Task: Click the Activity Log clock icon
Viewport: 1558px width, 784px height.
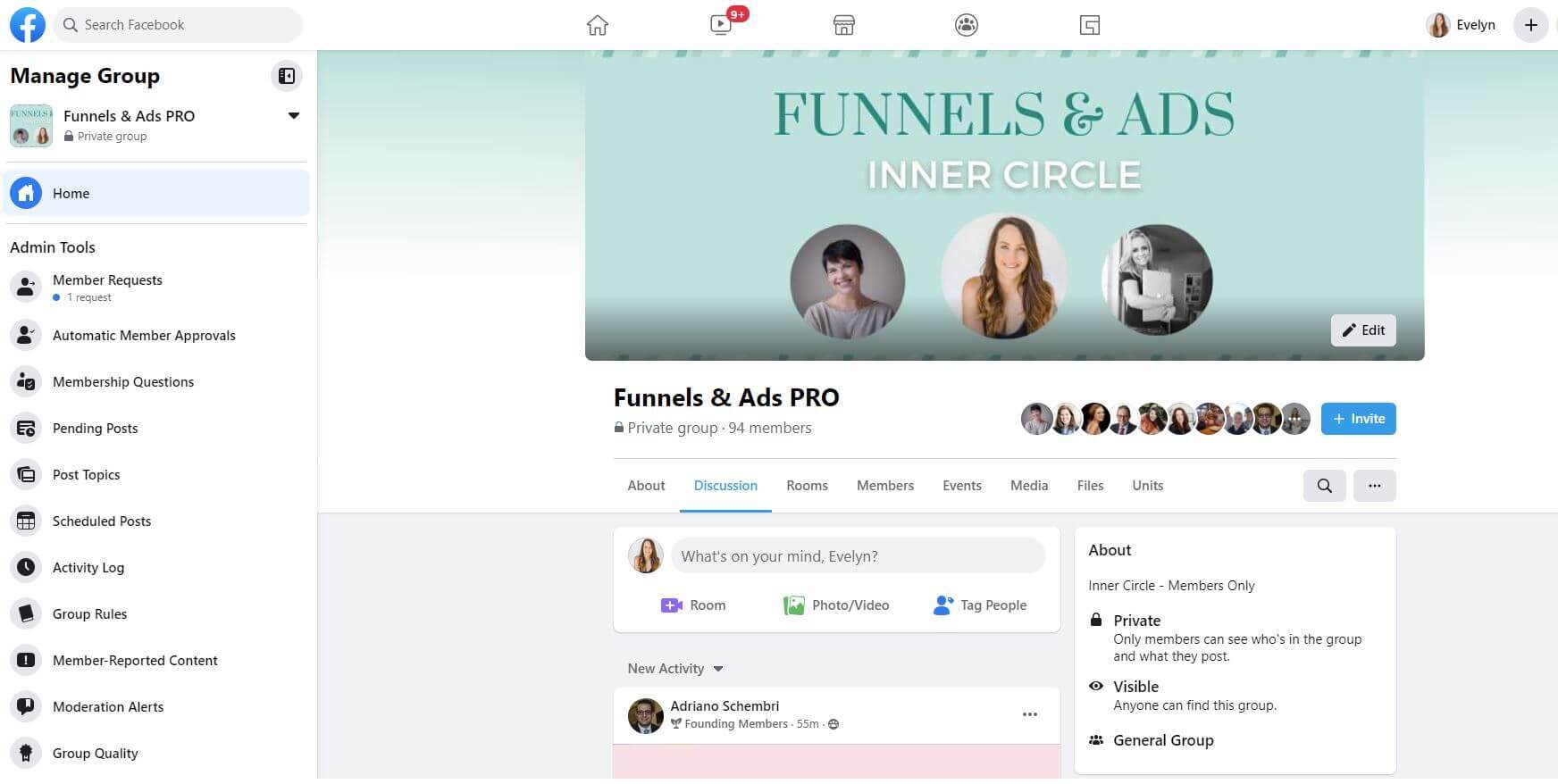Action: [x=26, y=567]
